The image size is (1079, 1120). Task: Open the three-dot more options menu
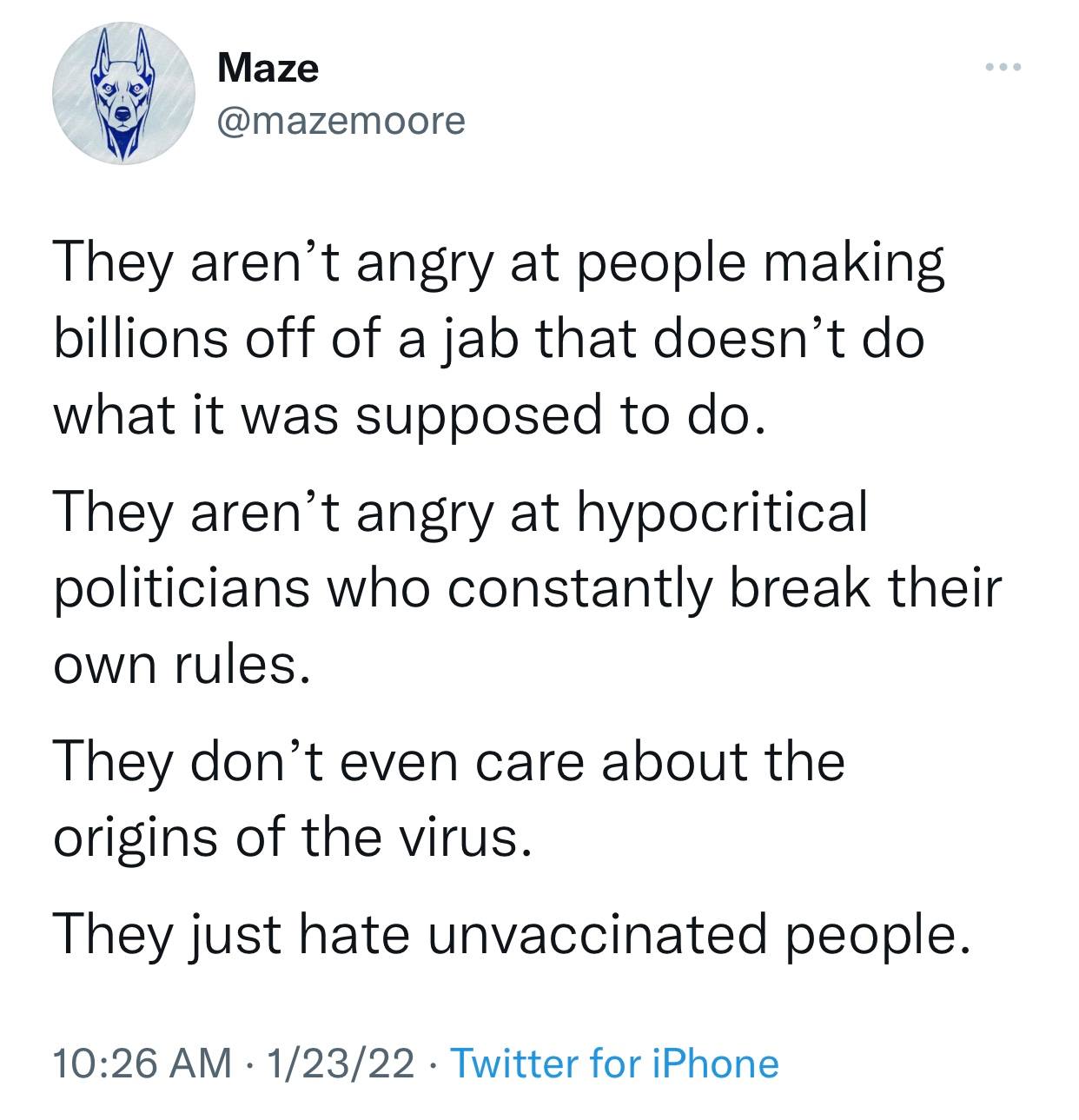click(1005, 67)
